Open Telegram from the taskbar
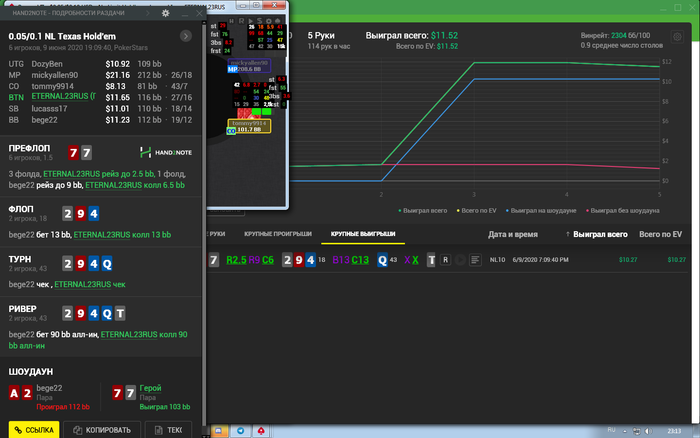700x438 pixels. pyautogui.click(x=241, y=431)
